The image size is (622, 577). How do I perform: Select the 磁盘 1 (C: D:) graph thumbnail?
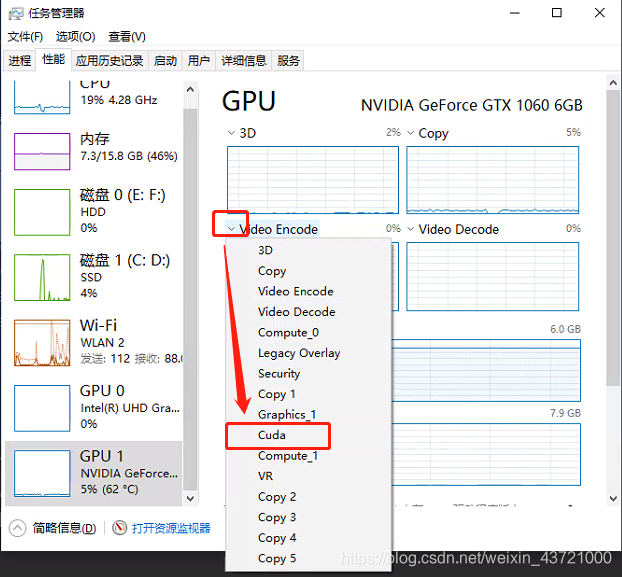pyautogui.click(x=42, y=278)
